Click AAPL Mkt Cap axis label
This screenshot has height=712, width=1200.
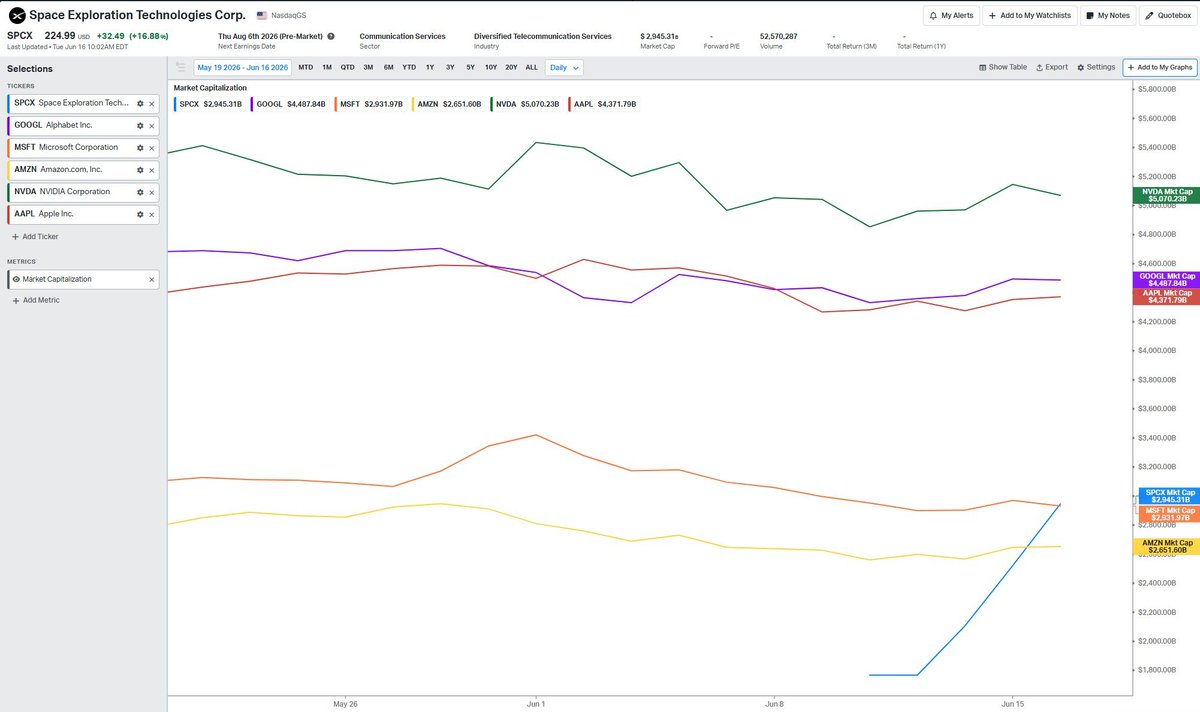pos(1168,296)
